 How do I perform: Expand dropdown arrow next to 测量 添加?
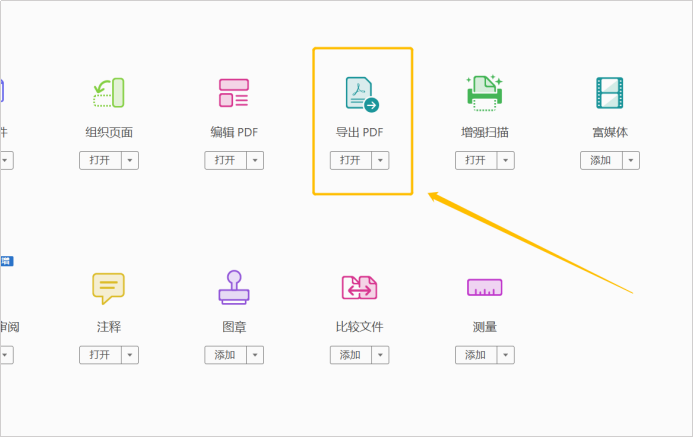tap(505, 355)
